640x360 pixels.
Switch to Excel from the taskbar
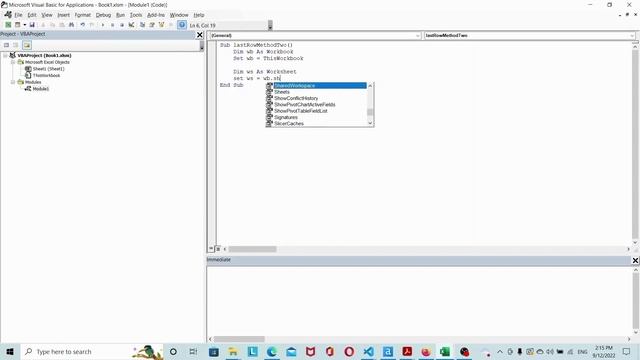(x=445, y=351)
